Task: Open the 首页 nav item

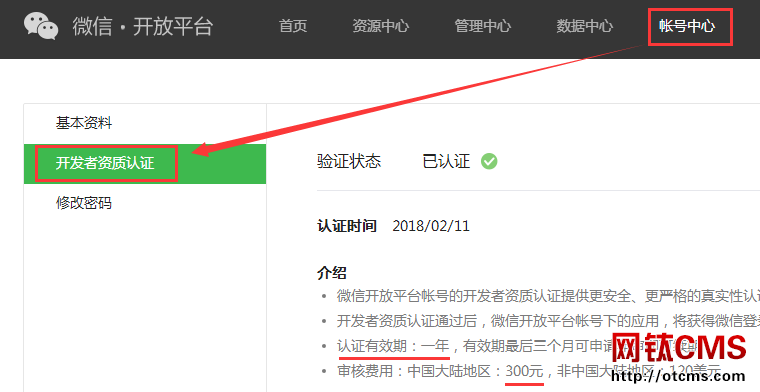Action: [x=293, y=26]
